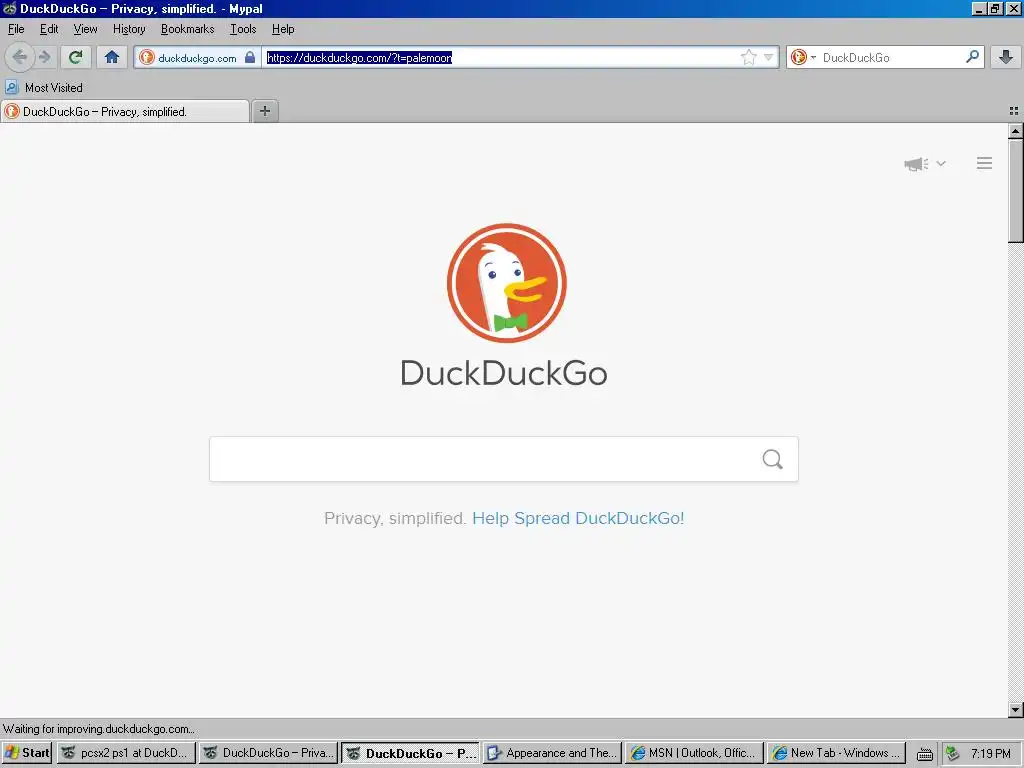This screenshot has width=1024, height=768.
Task: Open the Downloads arrow button
Action: [1006, 57]
